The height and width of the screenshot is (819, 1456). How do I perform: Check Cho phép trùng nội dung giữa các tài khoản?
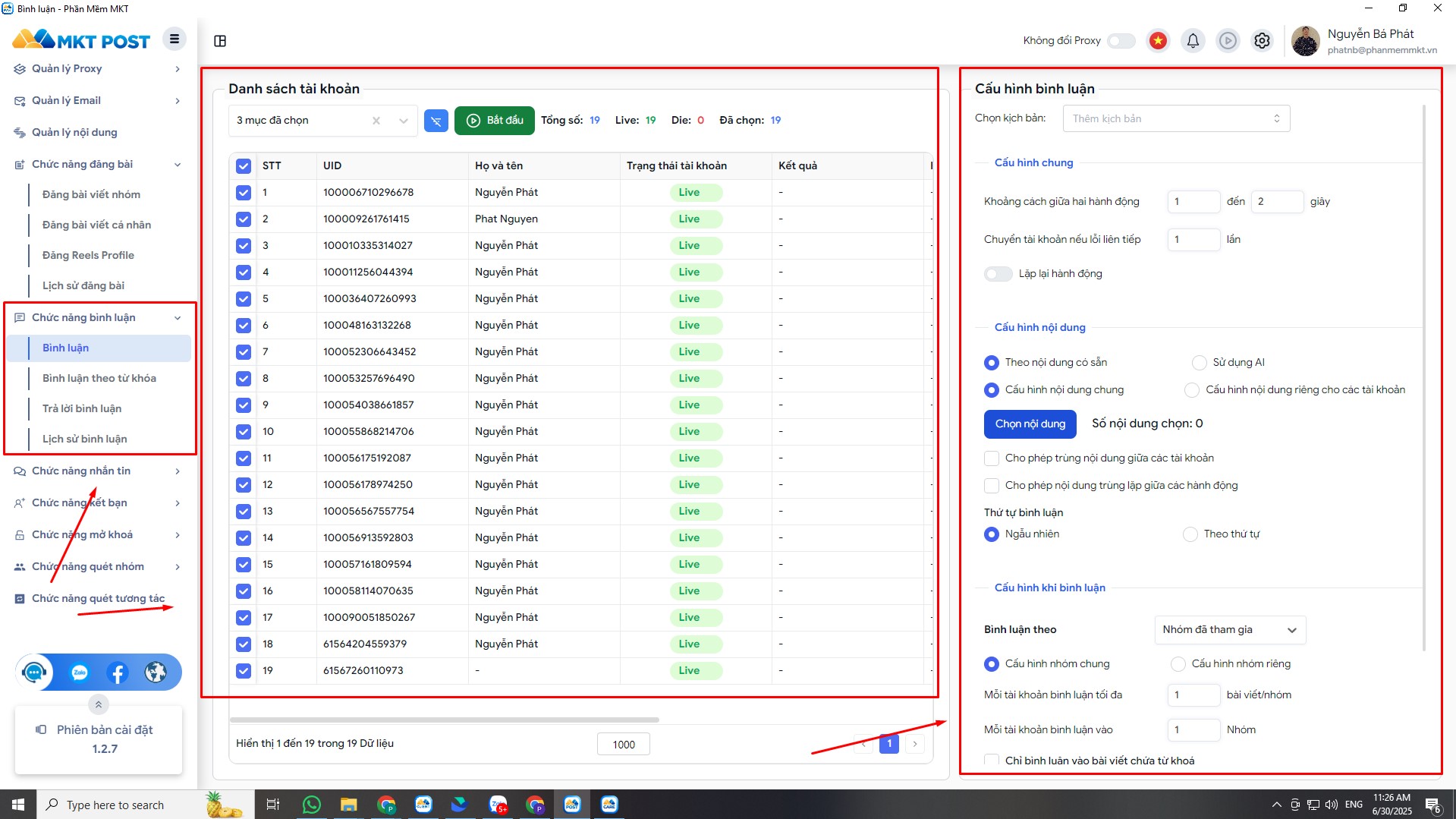[x=991, y=458]
